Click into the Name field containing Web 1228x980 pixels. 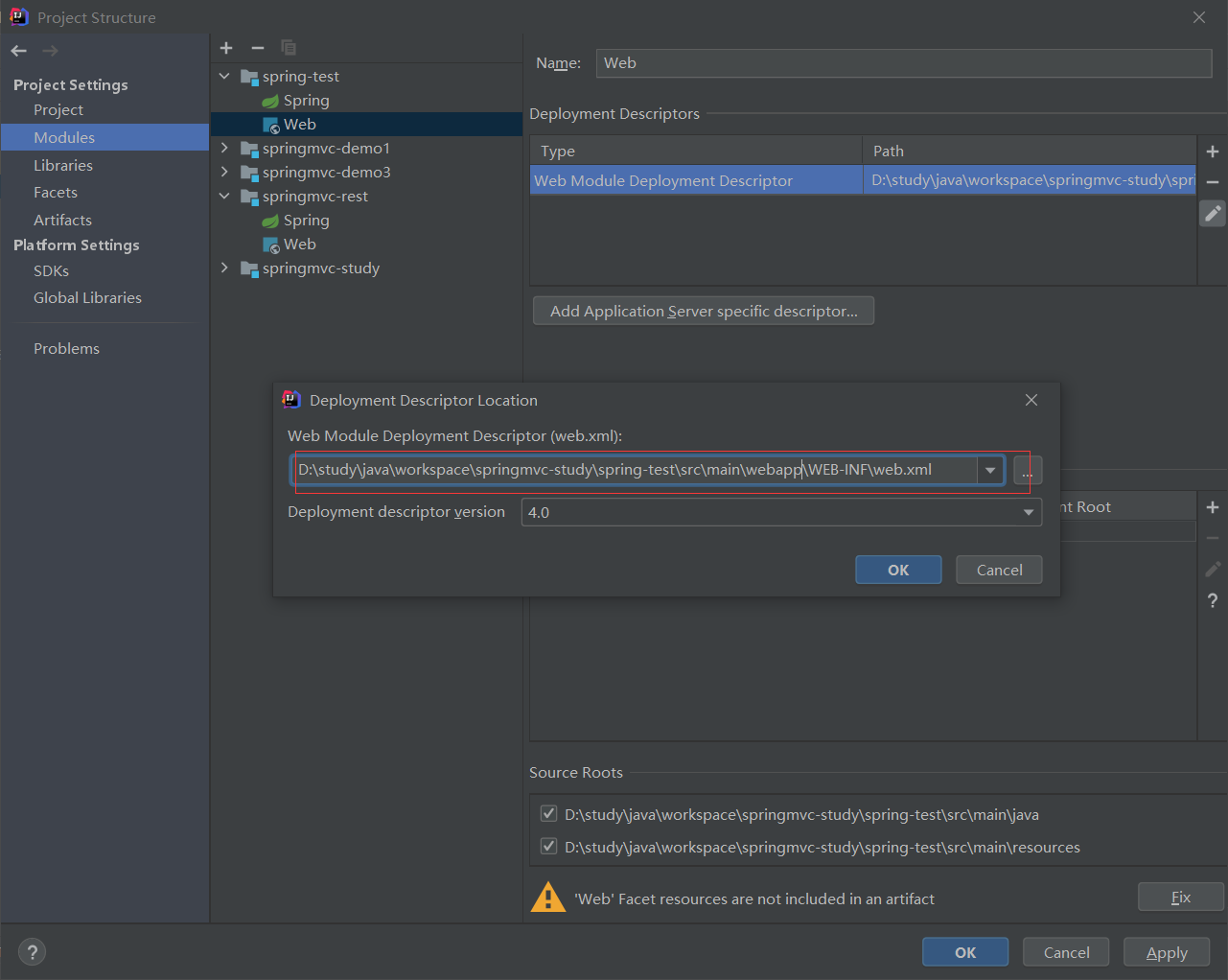[904, 63]
